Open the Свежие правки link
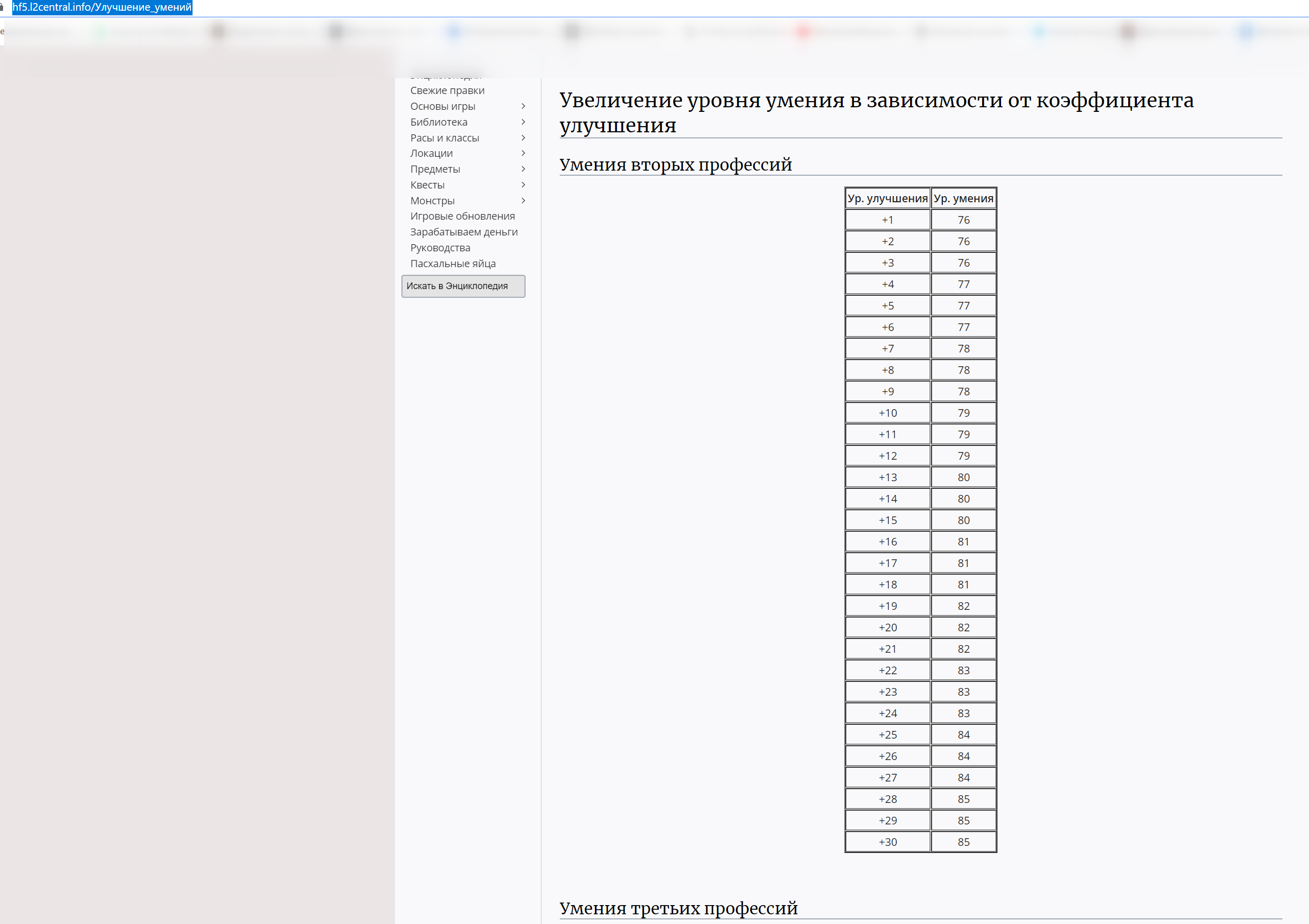The image size is (1309, 924). (447, 90)
